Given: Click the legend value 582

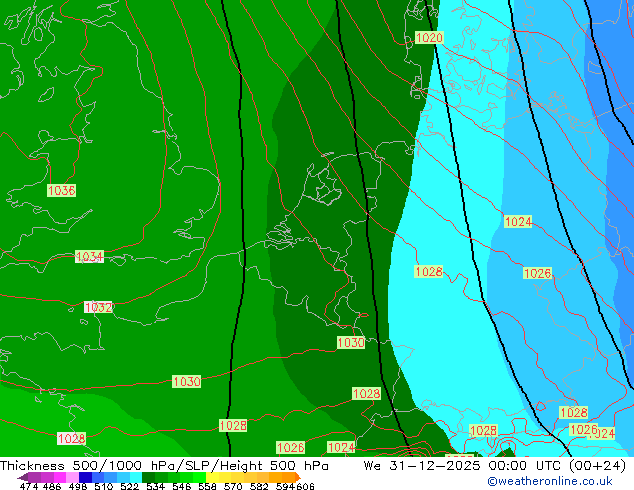Looking at the screenshot, I should click(x=259, y=486).
